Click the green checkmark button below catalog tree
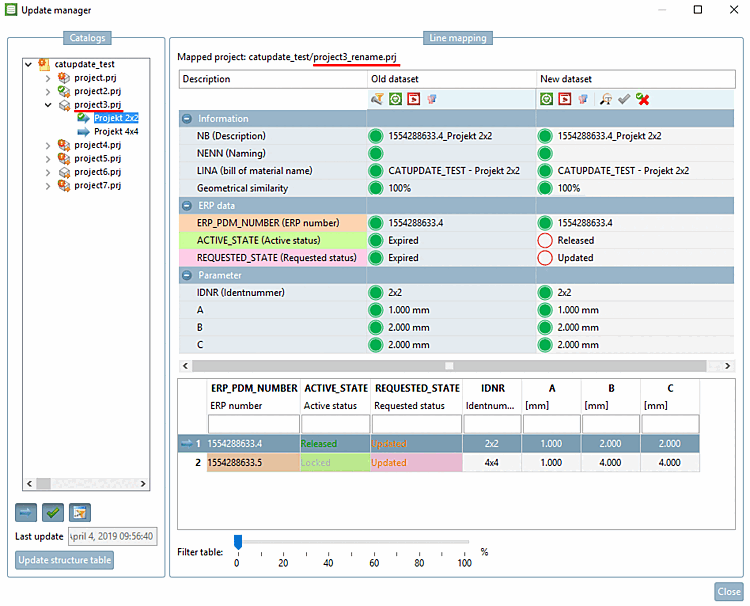 (x=53, y=513)
